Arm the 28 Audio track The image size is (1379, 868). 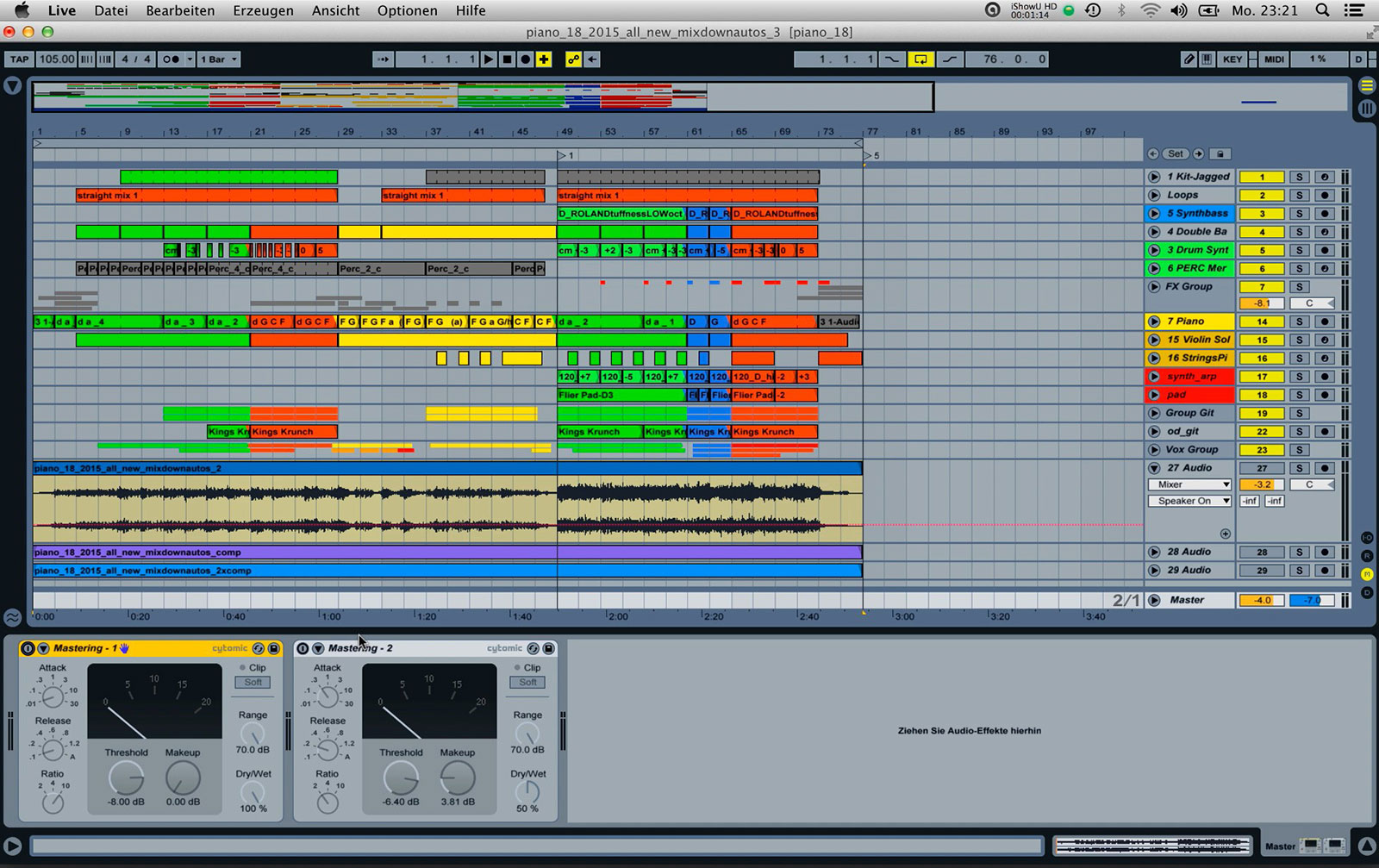1325,552
